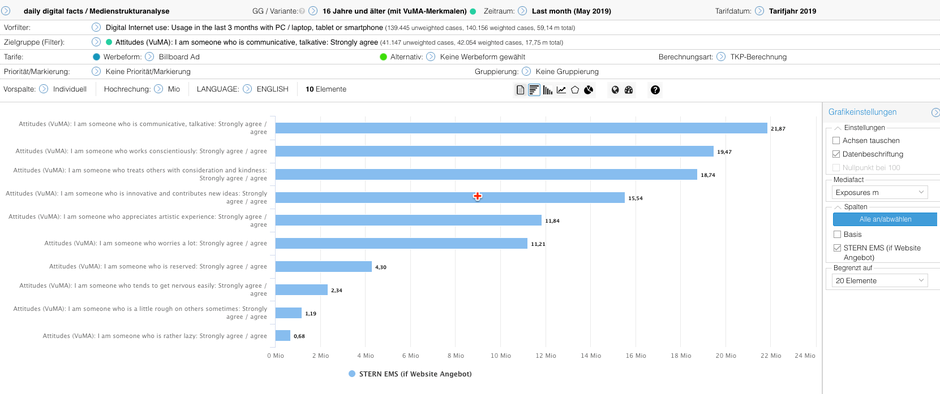The height and width of the screenshot is (394, 940).
Task: Enable the Achsen tauschen checkbox
Action: pos(836,140)
